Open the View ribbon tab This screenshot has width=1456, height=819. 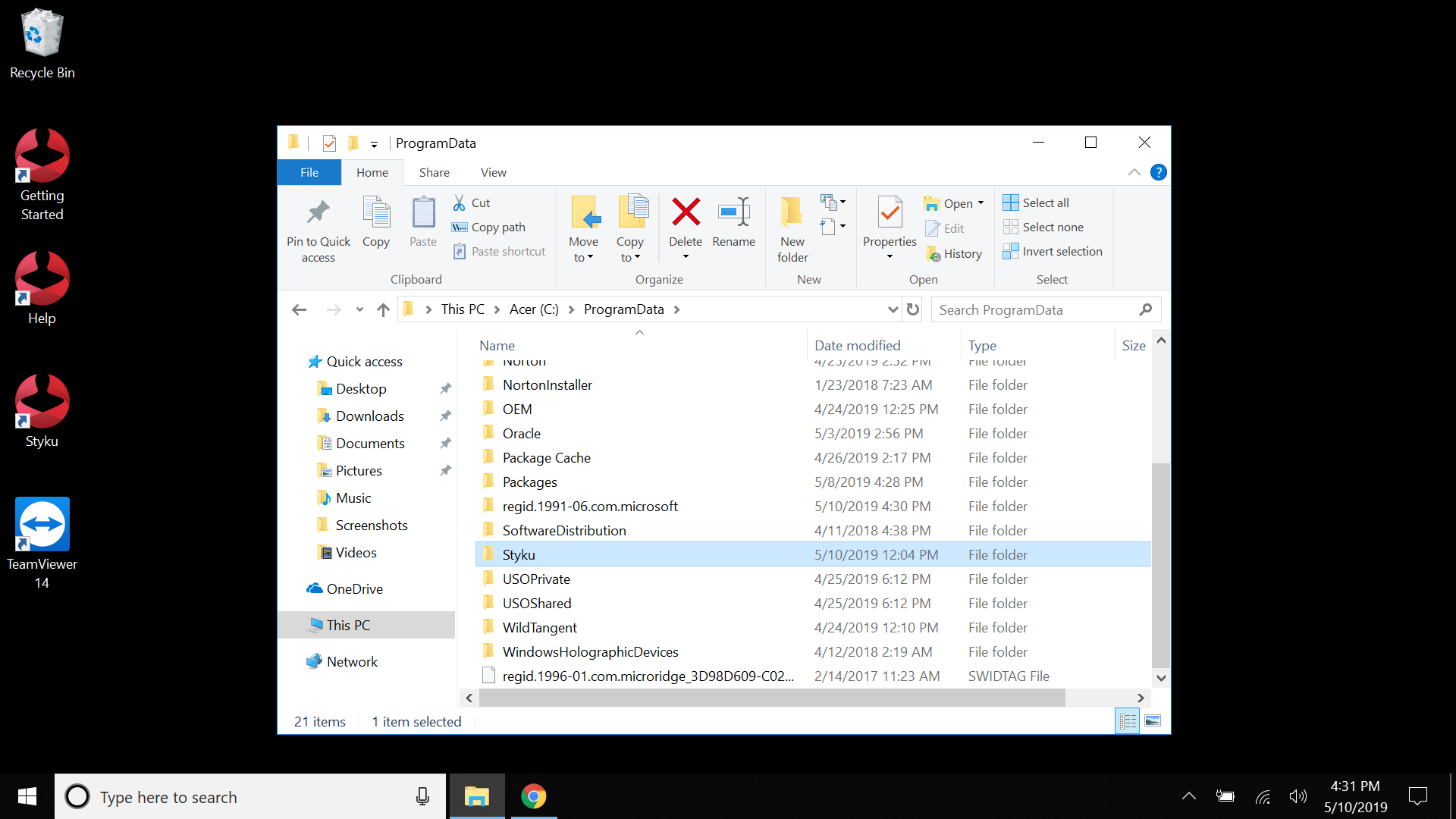click(x=493, y=173)
